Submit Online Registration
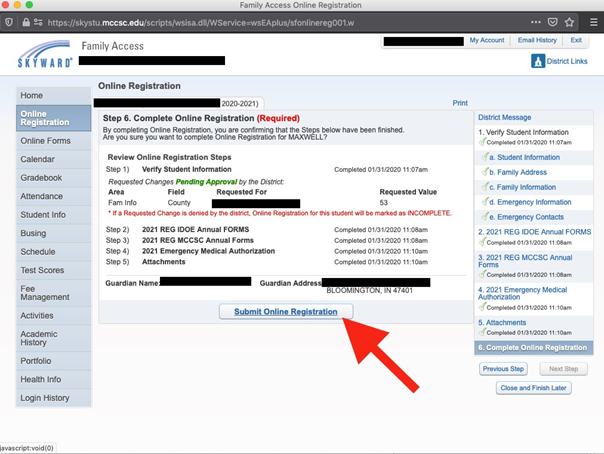The height and width of the screenshot is (454, 604). (285, 312)
